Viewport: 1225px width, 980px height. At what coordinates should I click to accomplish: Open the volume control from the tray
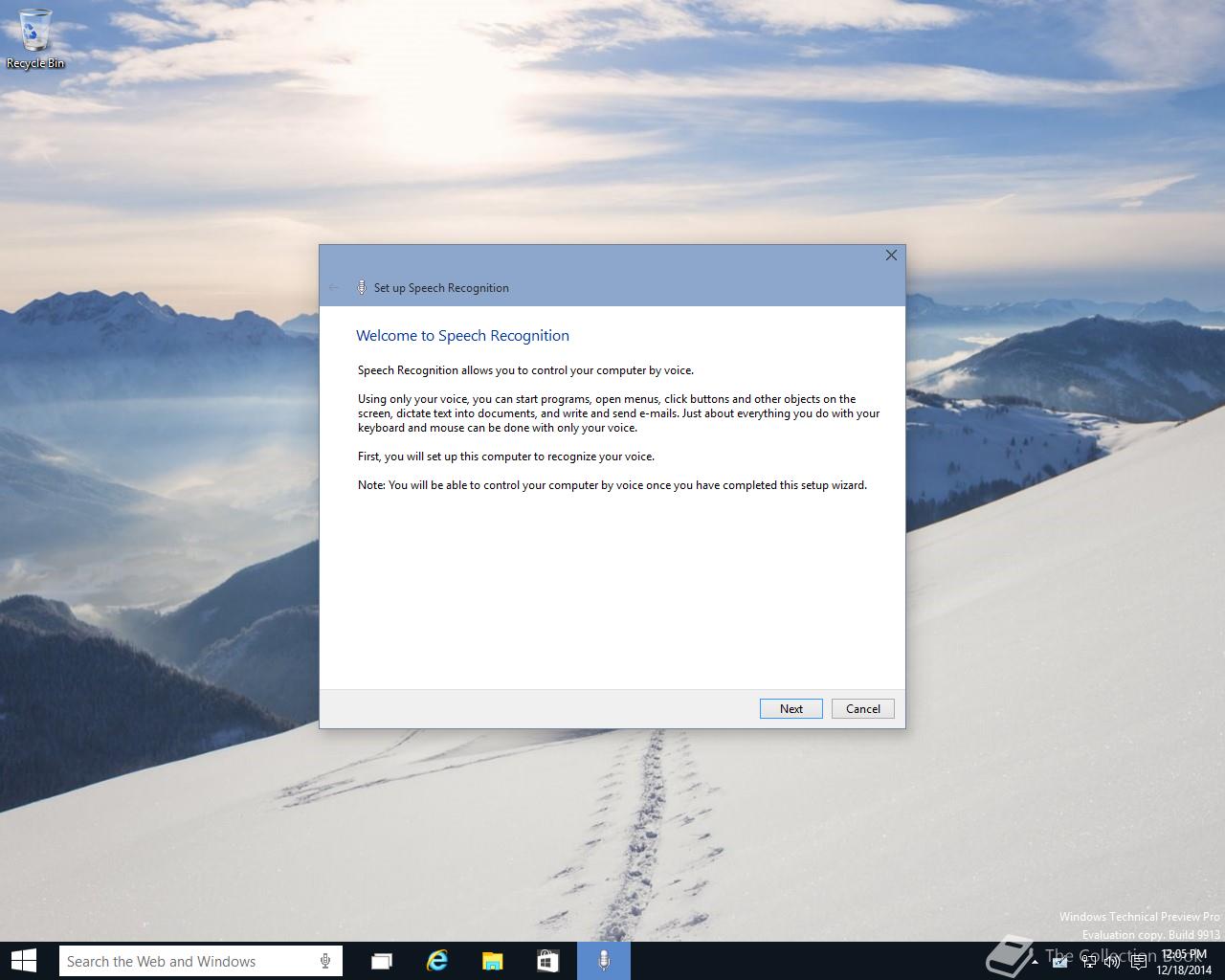[x=1112, y=962]
